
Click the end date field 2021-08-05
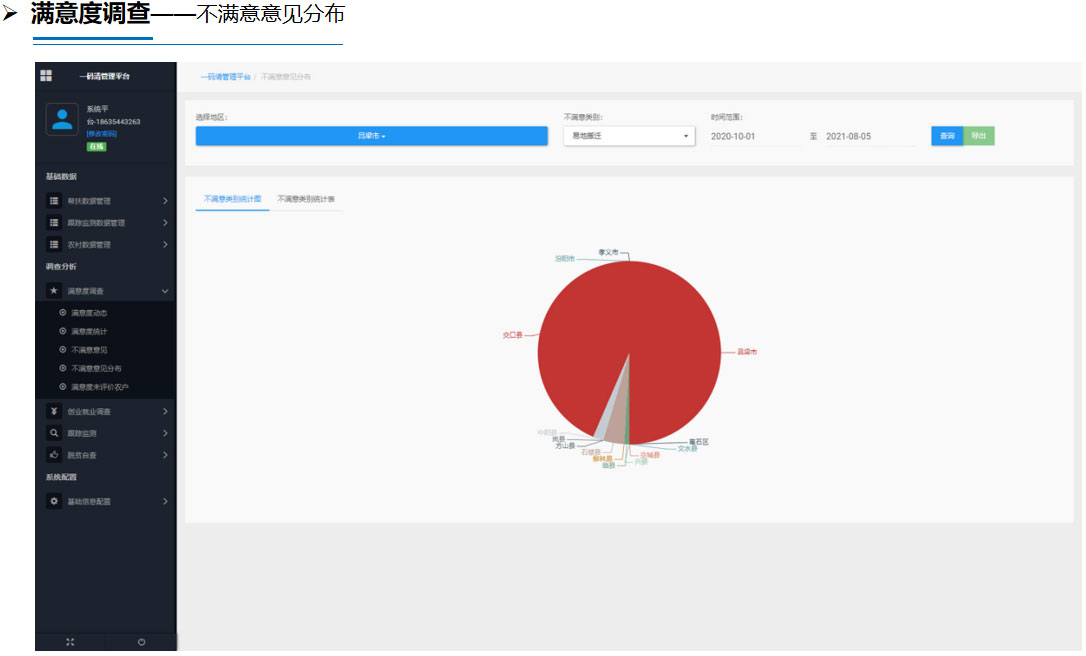pos(870,136)
